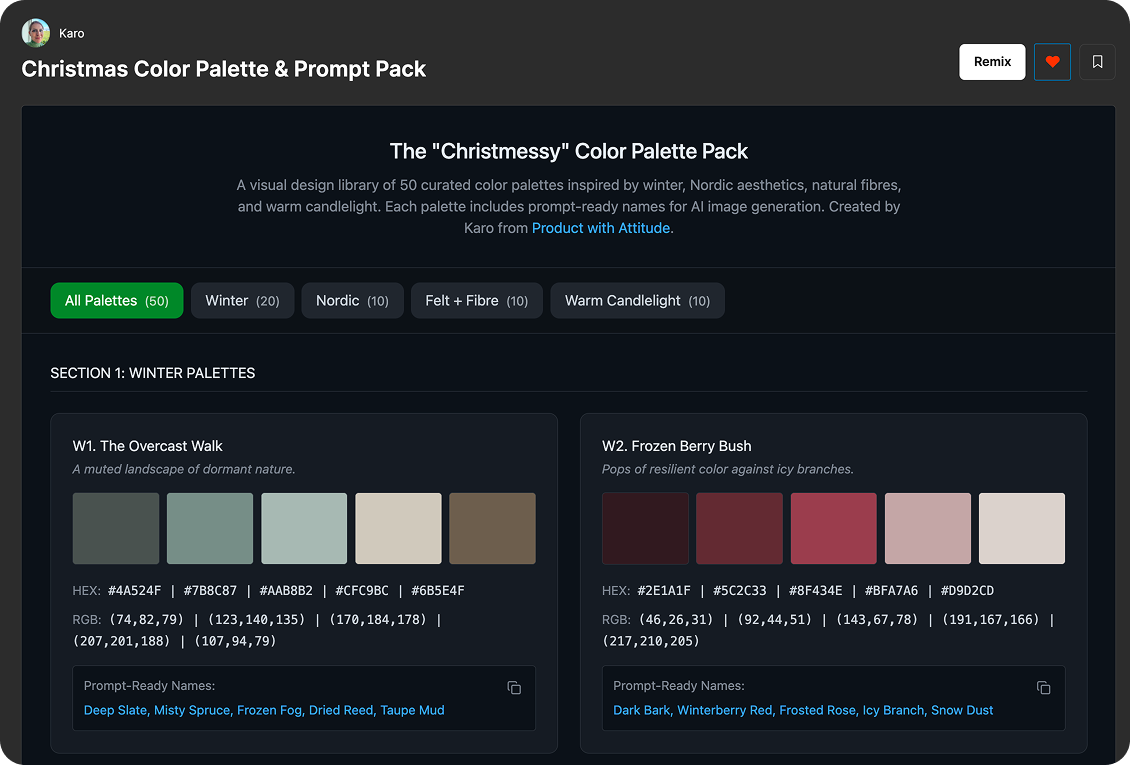The width and height of the screenshot is (1130, 765).
Task: Click the Snow Dust prompt name
Action: tap(962, 710)
